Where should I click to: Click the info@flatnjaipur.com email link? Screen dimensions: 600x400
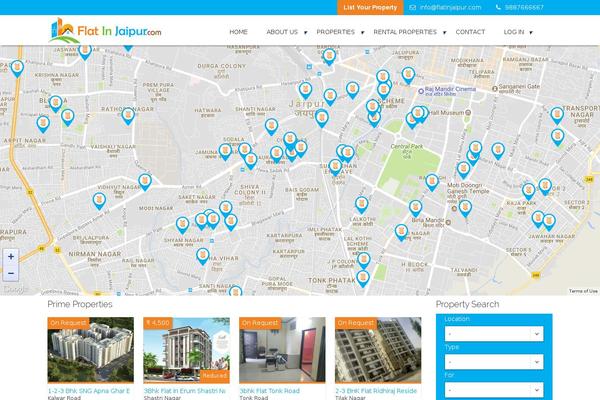point(450,7)
